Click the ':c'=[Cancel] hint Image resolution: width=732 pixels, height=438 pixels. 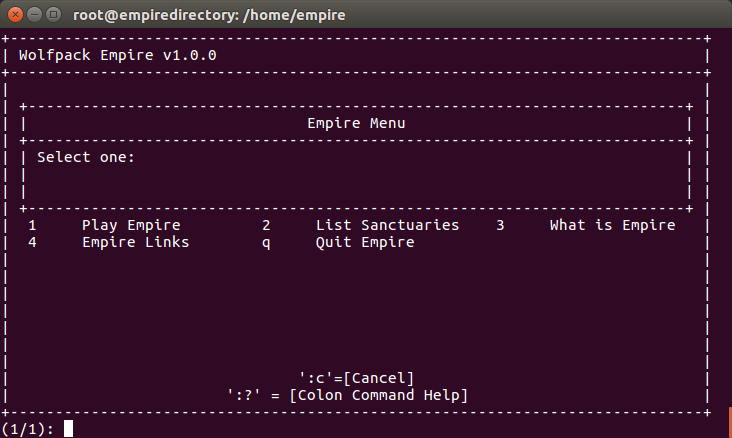(356, 377)
